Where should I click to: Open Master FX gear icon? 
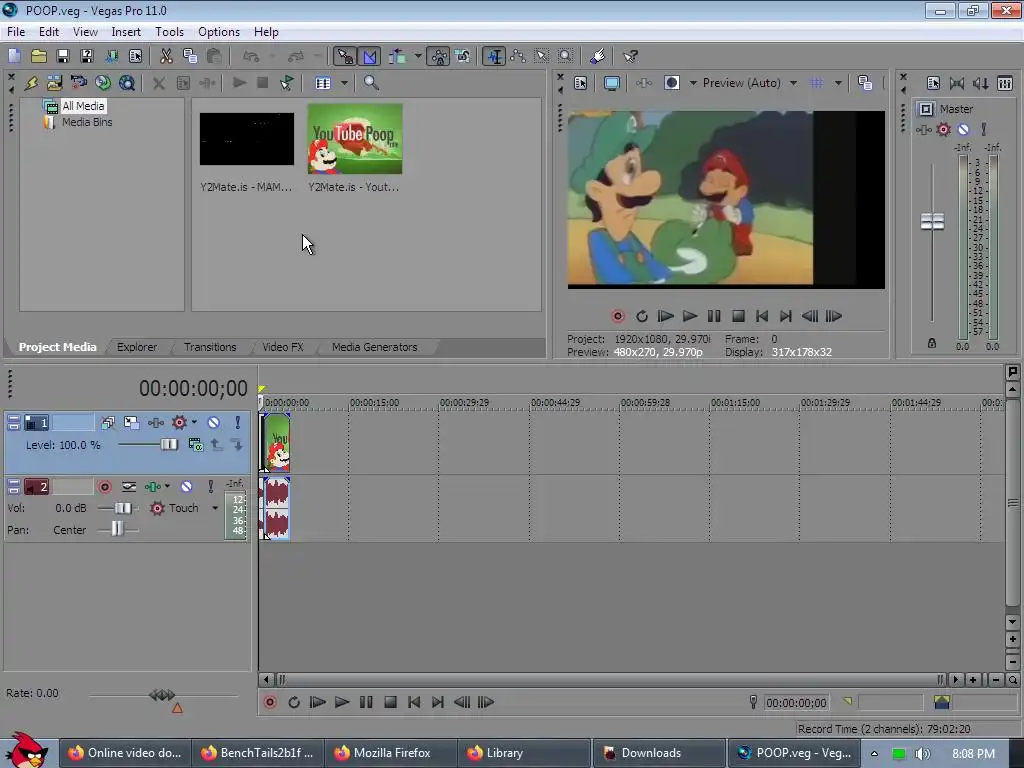point(944,129)
